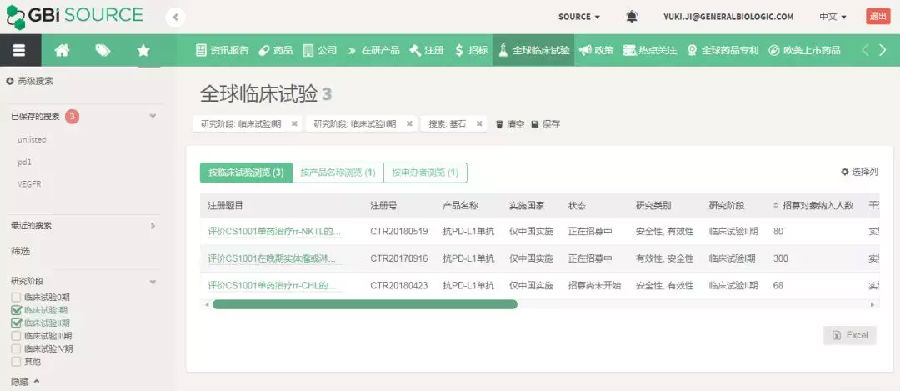Open notifications with the bell icon

(x=631, y=17)
